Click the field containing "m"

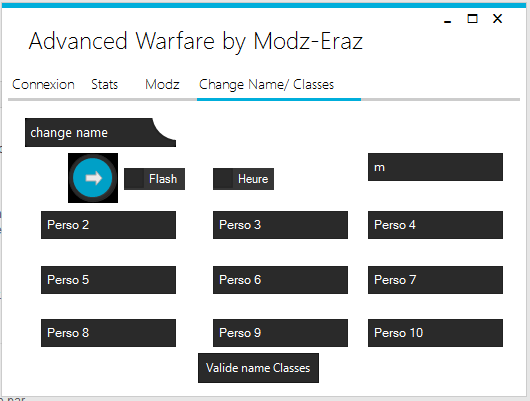pyautogui.click(x=435, y=167)
